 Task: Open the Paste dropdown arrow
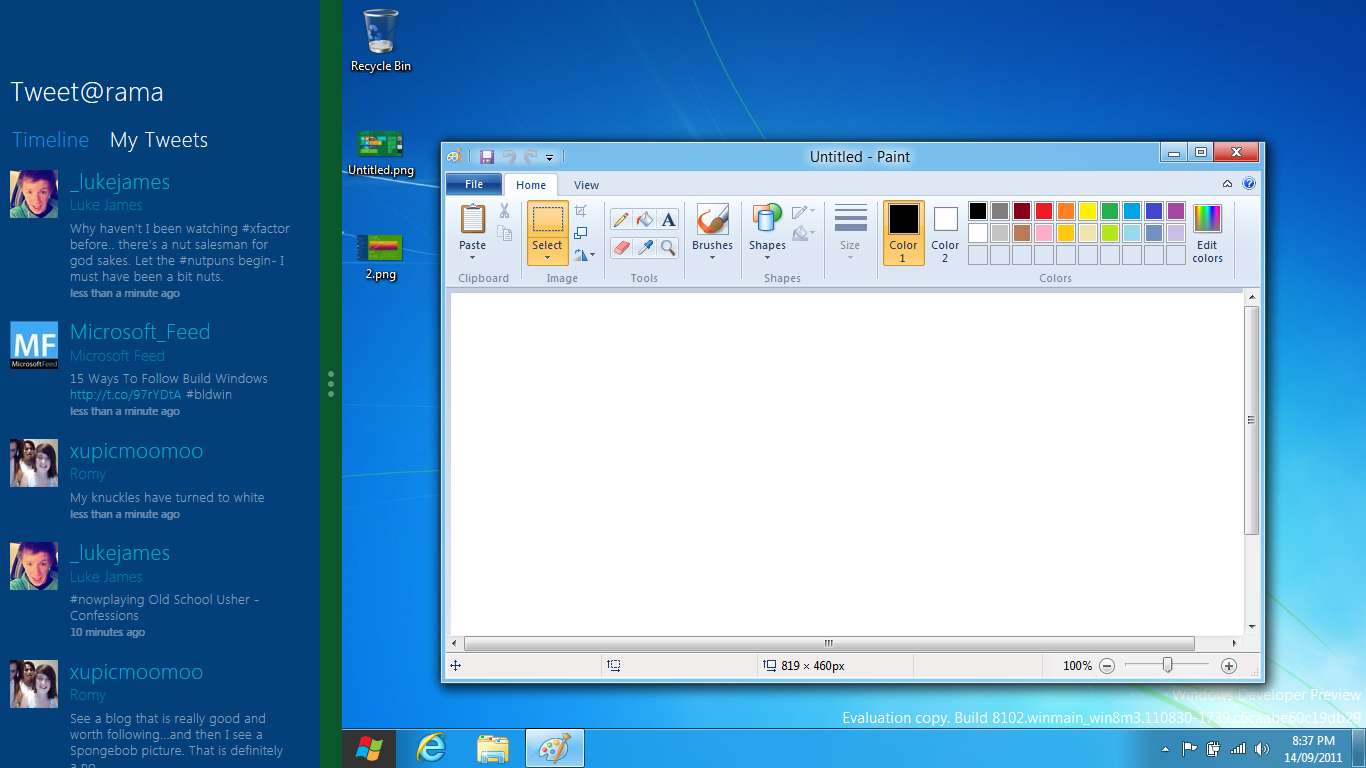[x=472, y=257]
